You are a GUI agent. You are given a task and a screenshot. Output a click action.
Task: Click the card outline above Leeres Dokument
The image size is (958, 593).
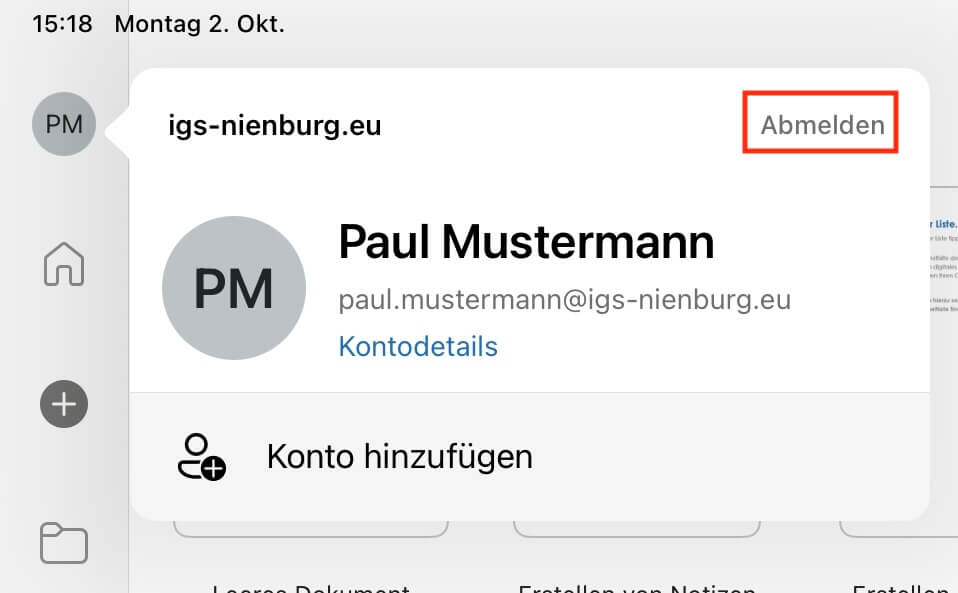click(x=311, y=529)
